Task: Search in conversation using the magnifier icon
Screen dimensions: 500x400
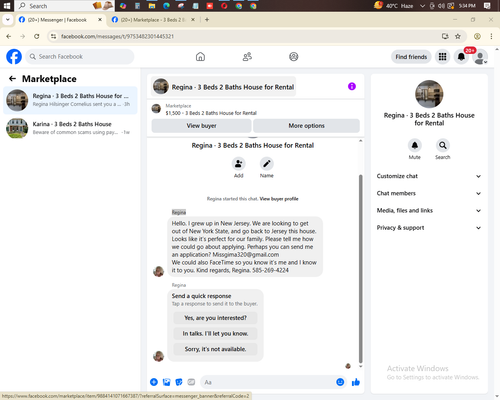Action: [x=443, y=145]
